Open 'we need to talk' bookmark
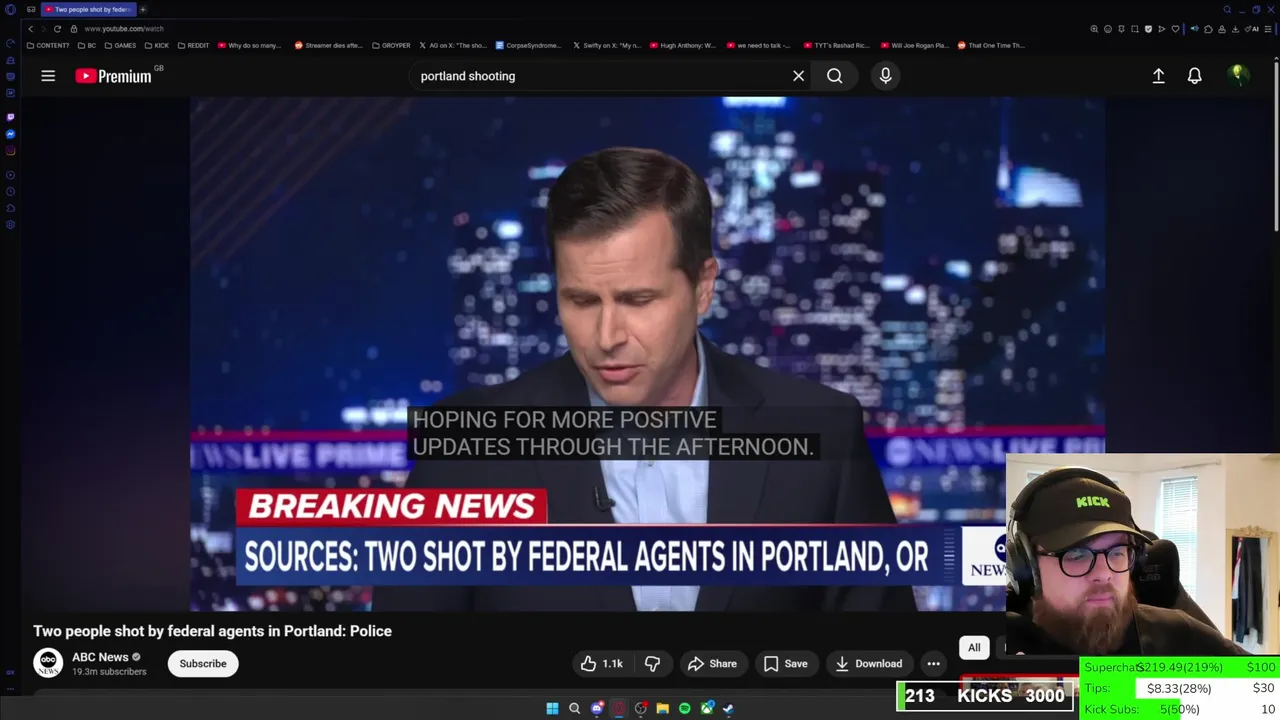Image resolution: width=1280 pixels, height=720 pixels. pos(758,45)
